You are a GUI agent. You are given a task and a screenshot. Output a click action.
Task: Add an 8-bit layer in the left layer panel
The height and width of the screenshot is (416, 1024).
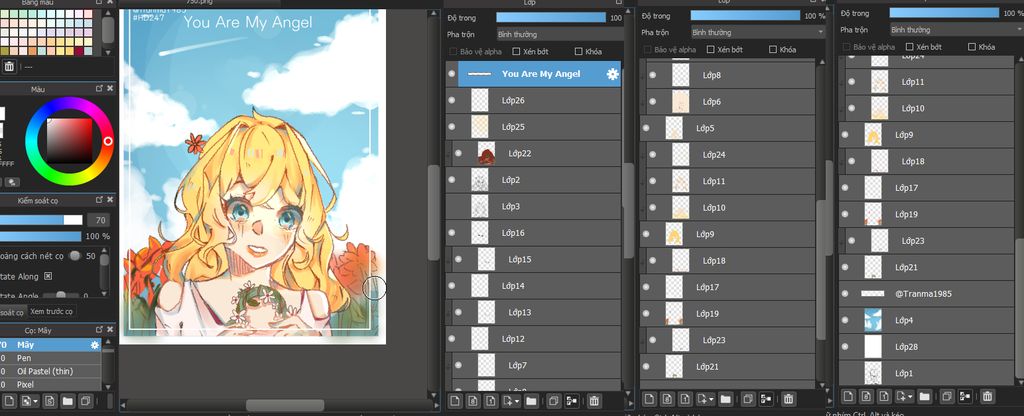[x=473, y=400]
